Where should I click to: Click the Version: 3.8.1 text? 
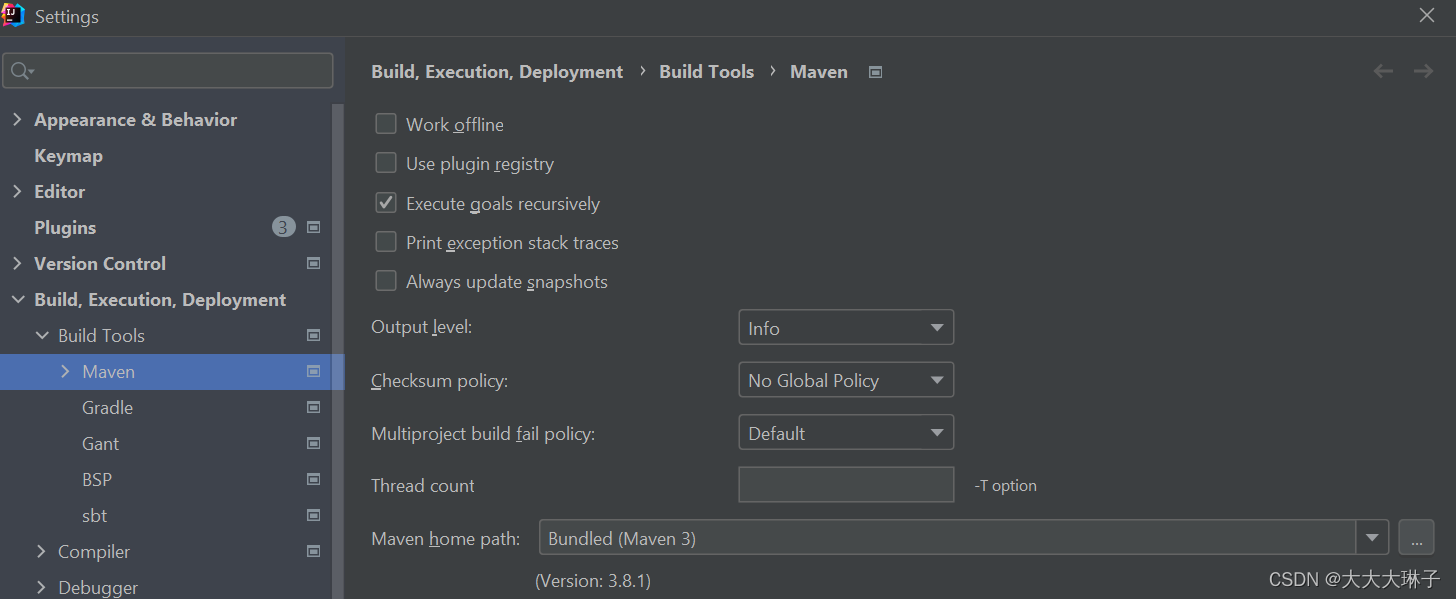coord(594,580)
